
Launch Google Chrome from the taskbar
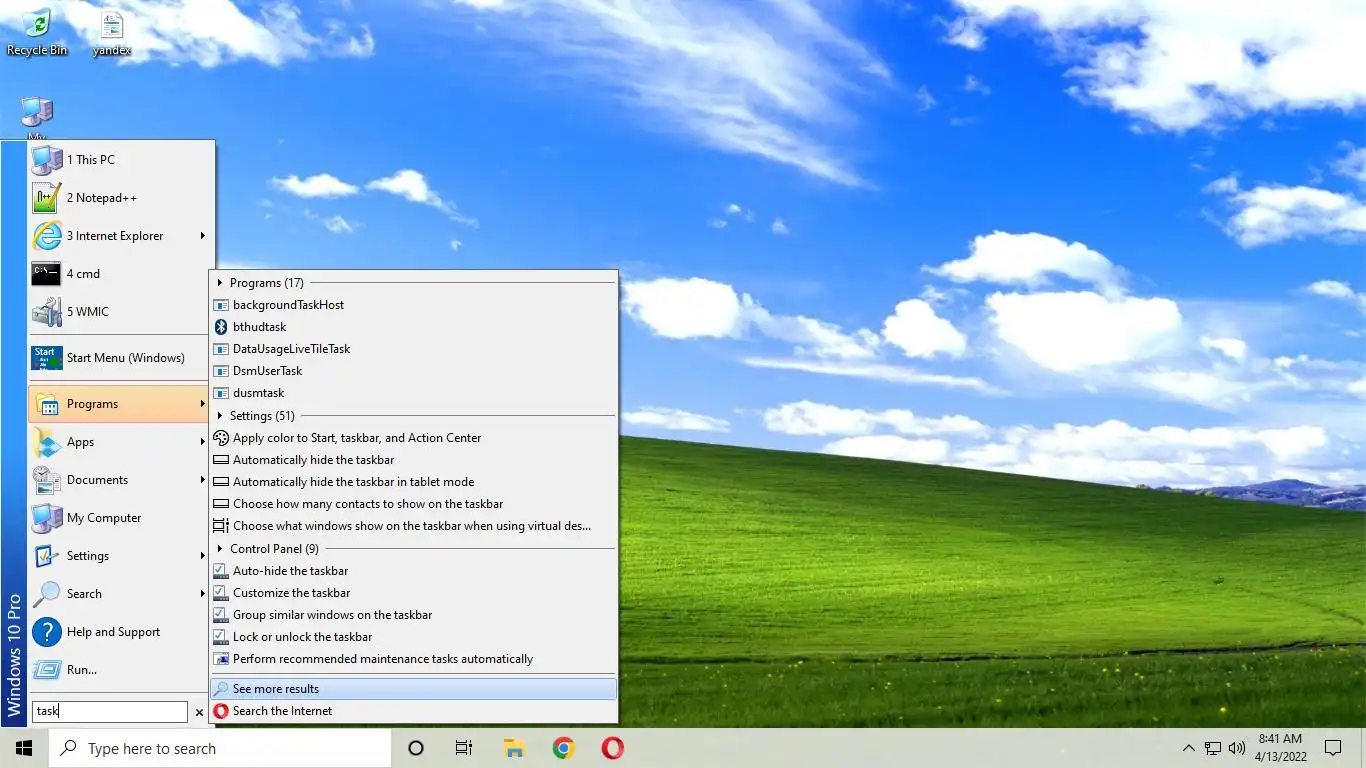click(563, 748)
